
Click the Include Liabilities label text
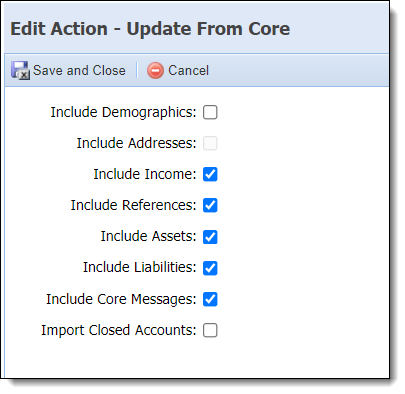140,267
